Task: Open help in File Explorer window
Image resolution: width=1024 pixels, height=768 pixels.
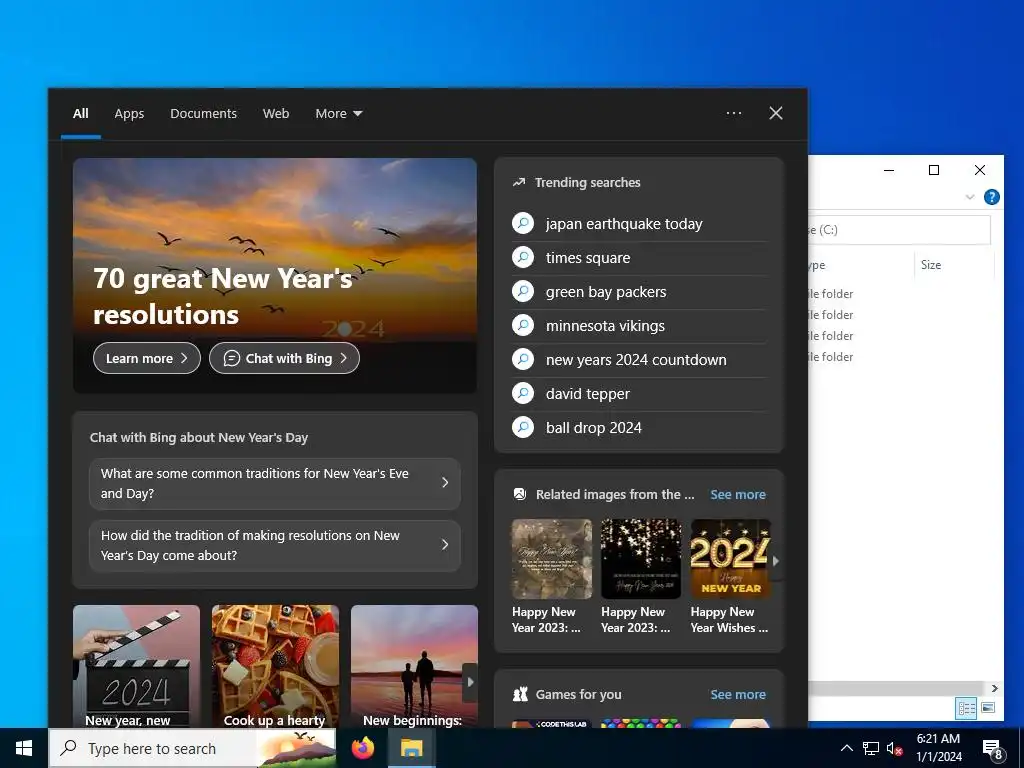Action: coord(991,197)
